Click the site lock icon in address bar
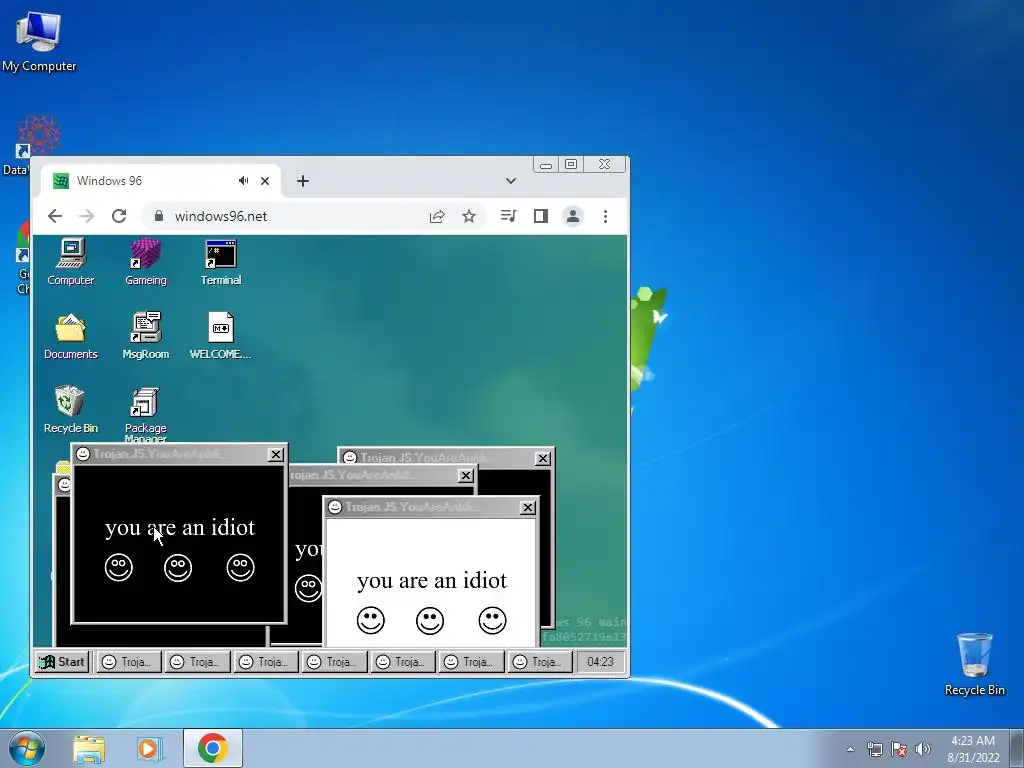The width and height of the screenshot is (1024, 768). click(158, 216)
